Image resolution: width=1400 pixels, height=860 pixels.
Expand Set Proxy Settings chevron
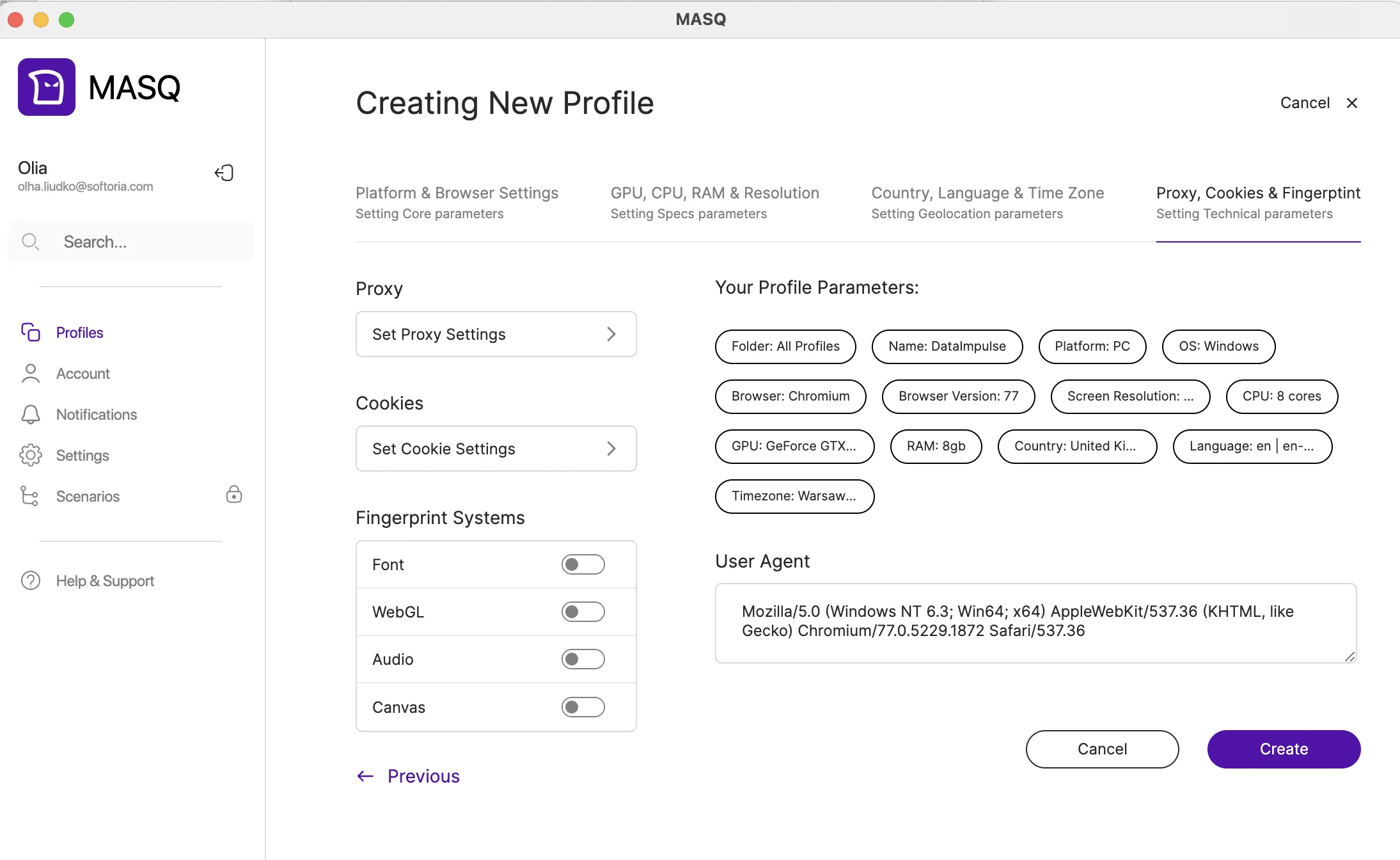pyautogui.click(x=611, y=334)
